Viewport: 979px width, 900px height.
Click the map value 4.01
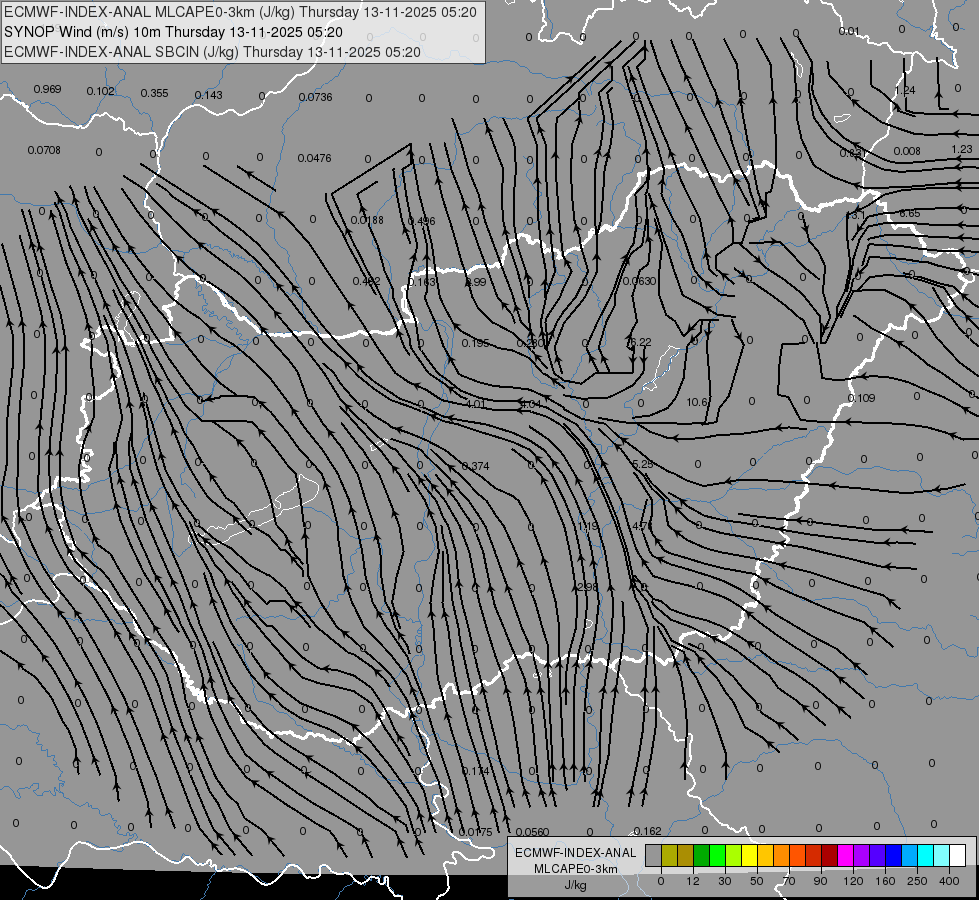point(476,404)
